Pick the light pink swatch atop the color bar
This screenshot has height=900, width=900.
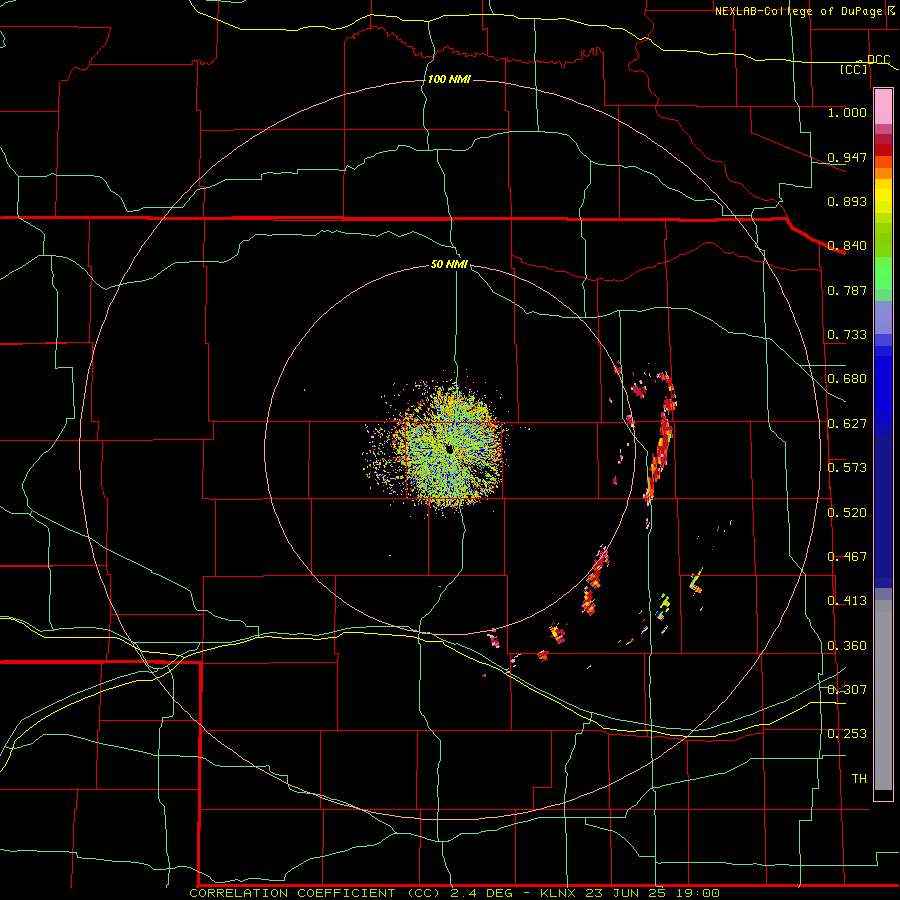click(883, 106)
